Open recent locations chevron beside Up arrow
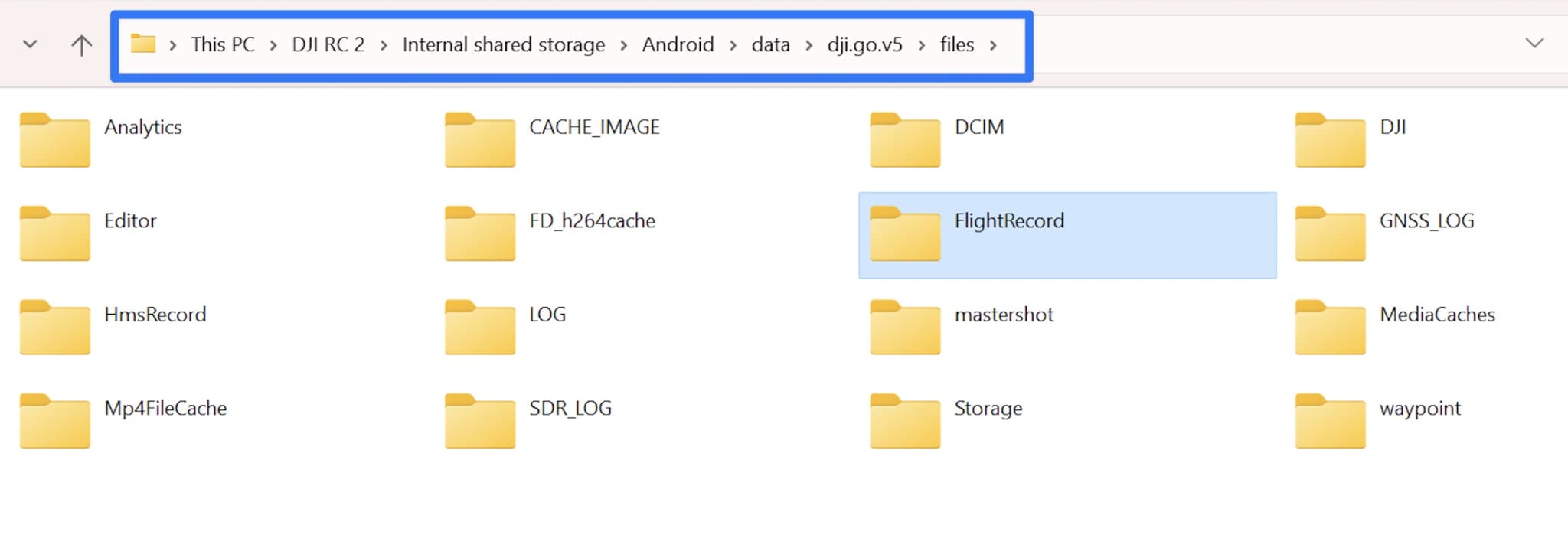This screenshot has height=535, width=1568. click(x=31, y=44)
